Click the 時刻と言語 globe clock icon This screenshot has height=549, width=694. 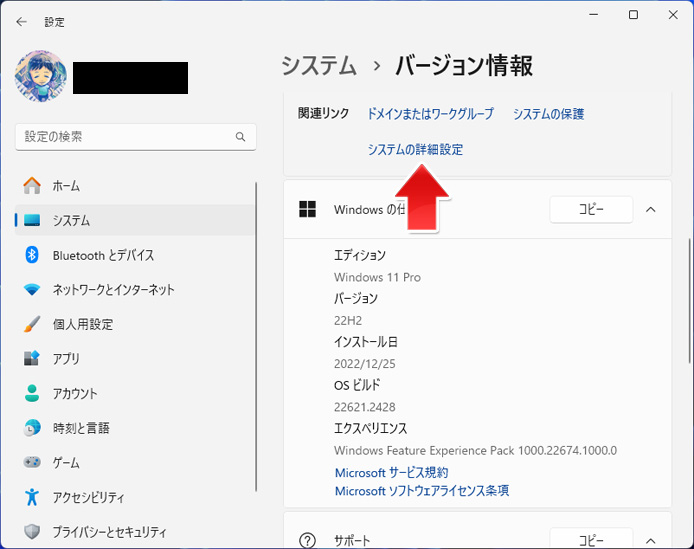32,428
